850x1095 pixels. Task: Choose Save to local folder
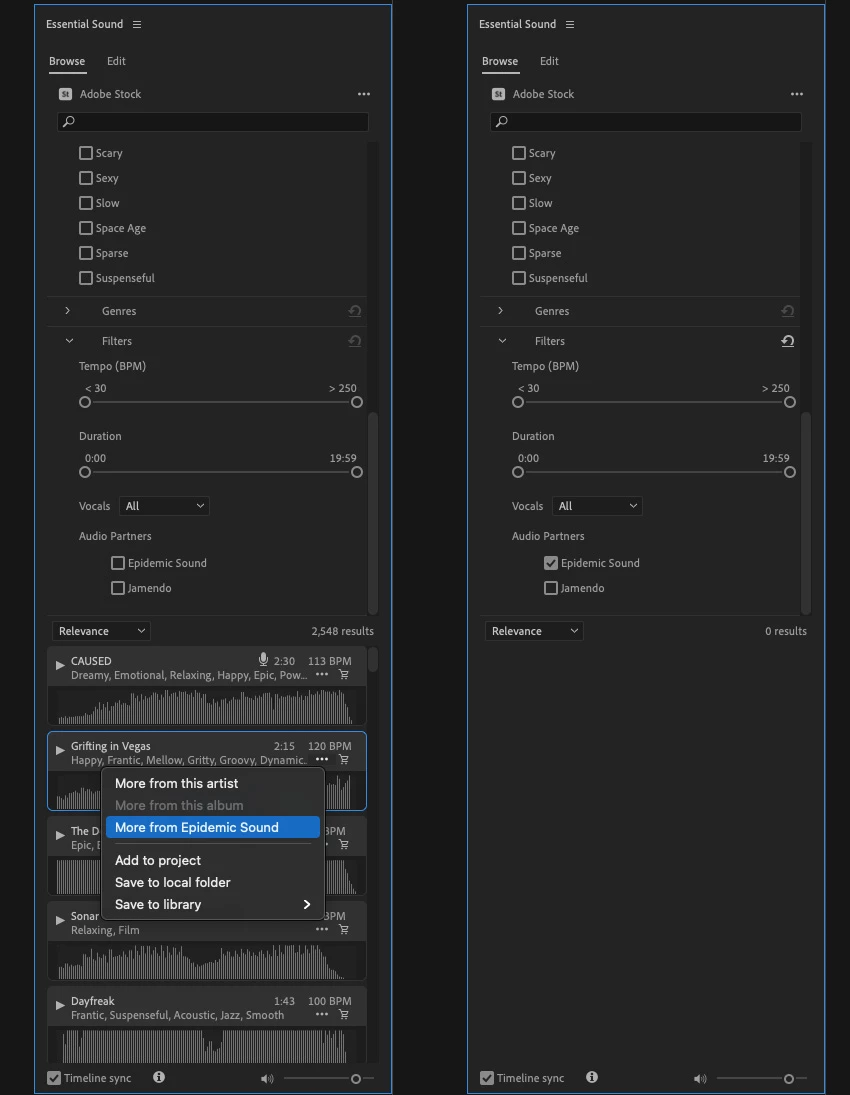coord(213,883)
